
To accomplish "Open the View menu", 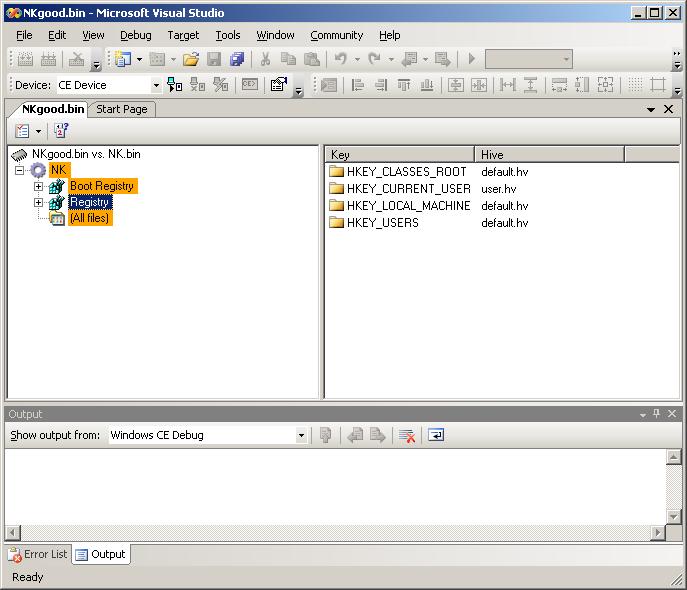I will tap(93, 35).
